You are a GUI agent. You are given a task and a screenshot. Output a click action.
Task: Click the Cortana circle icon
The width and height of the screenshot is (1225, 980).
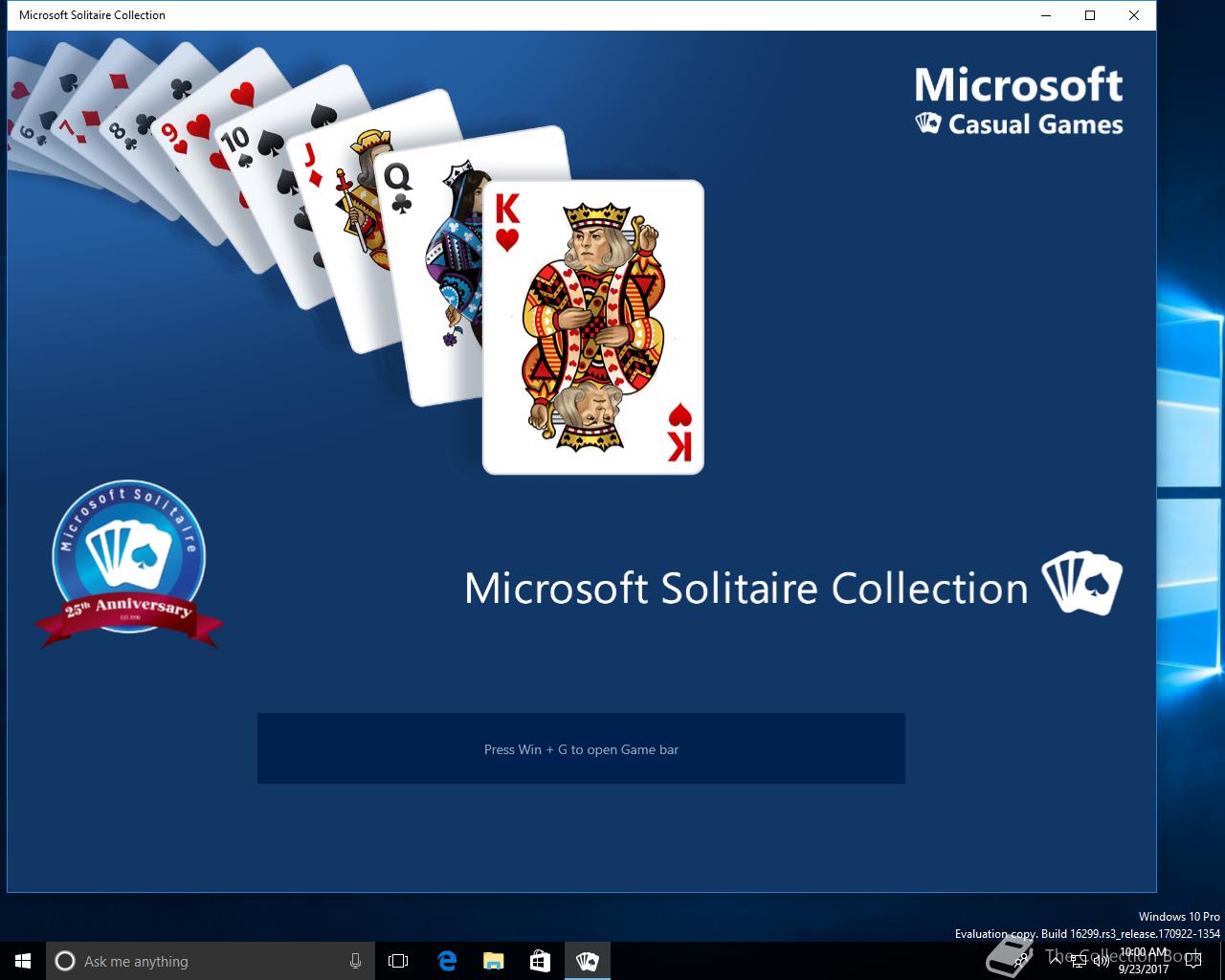(x=65, y=961)
